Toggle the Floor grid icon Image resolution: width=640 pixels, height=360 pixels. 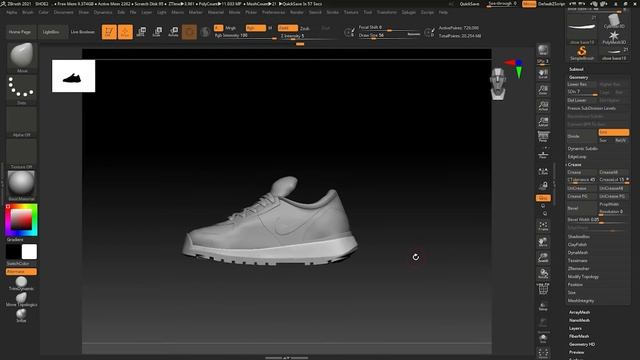(x=543, y=154)
